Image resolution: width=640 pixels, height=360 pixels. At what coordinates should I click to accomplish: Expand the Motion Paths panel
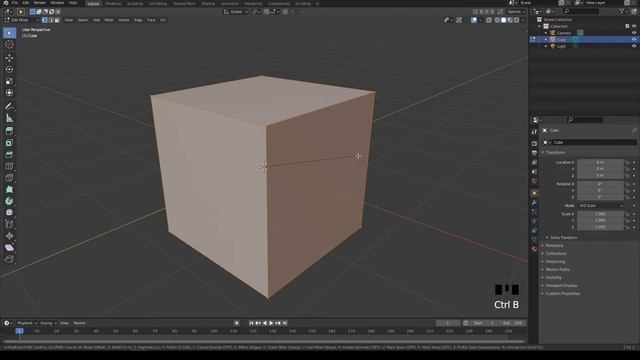[x=557, y=269]
